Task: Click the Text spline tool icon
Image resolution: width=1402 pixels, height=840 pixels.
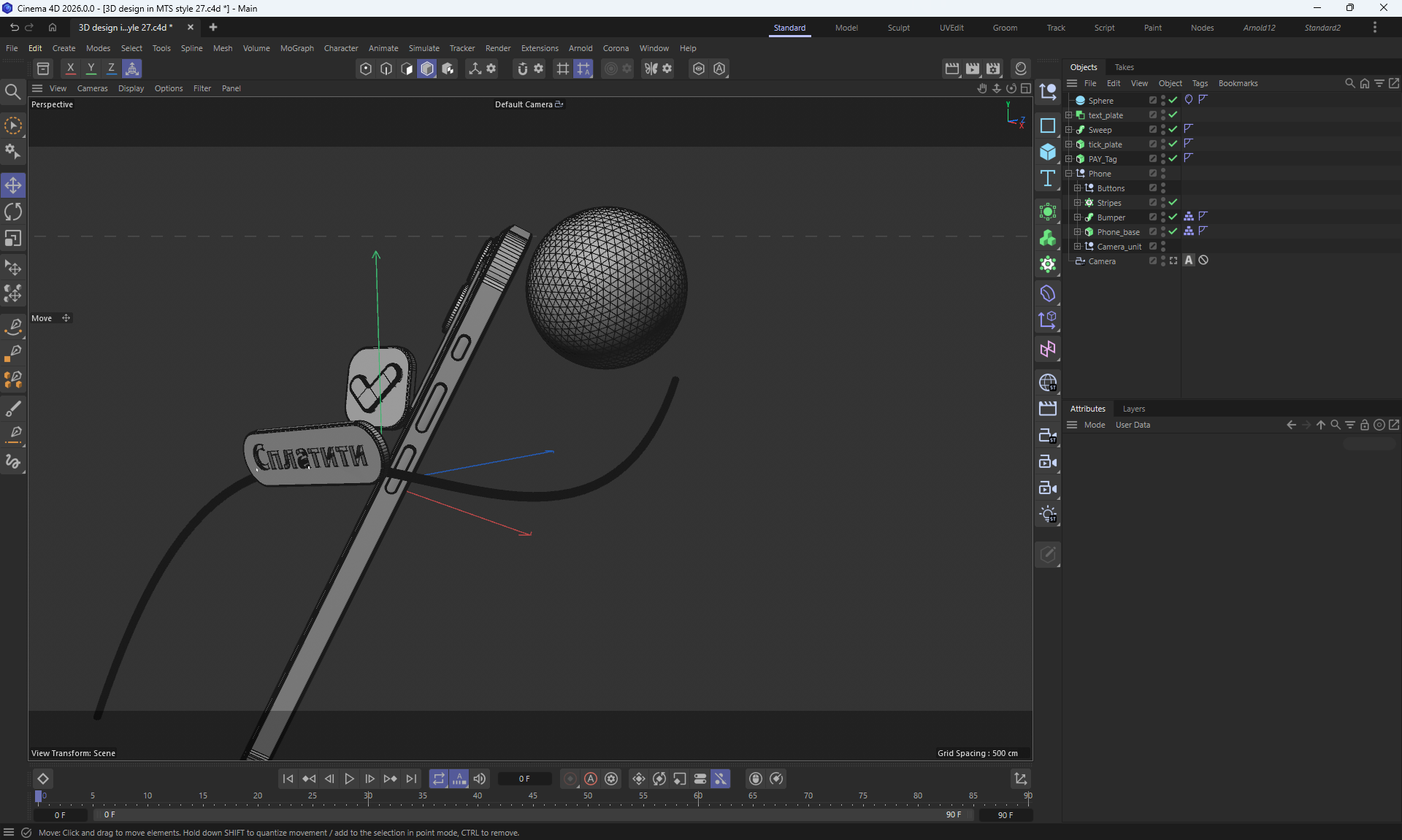Action: click(1048, 178)
